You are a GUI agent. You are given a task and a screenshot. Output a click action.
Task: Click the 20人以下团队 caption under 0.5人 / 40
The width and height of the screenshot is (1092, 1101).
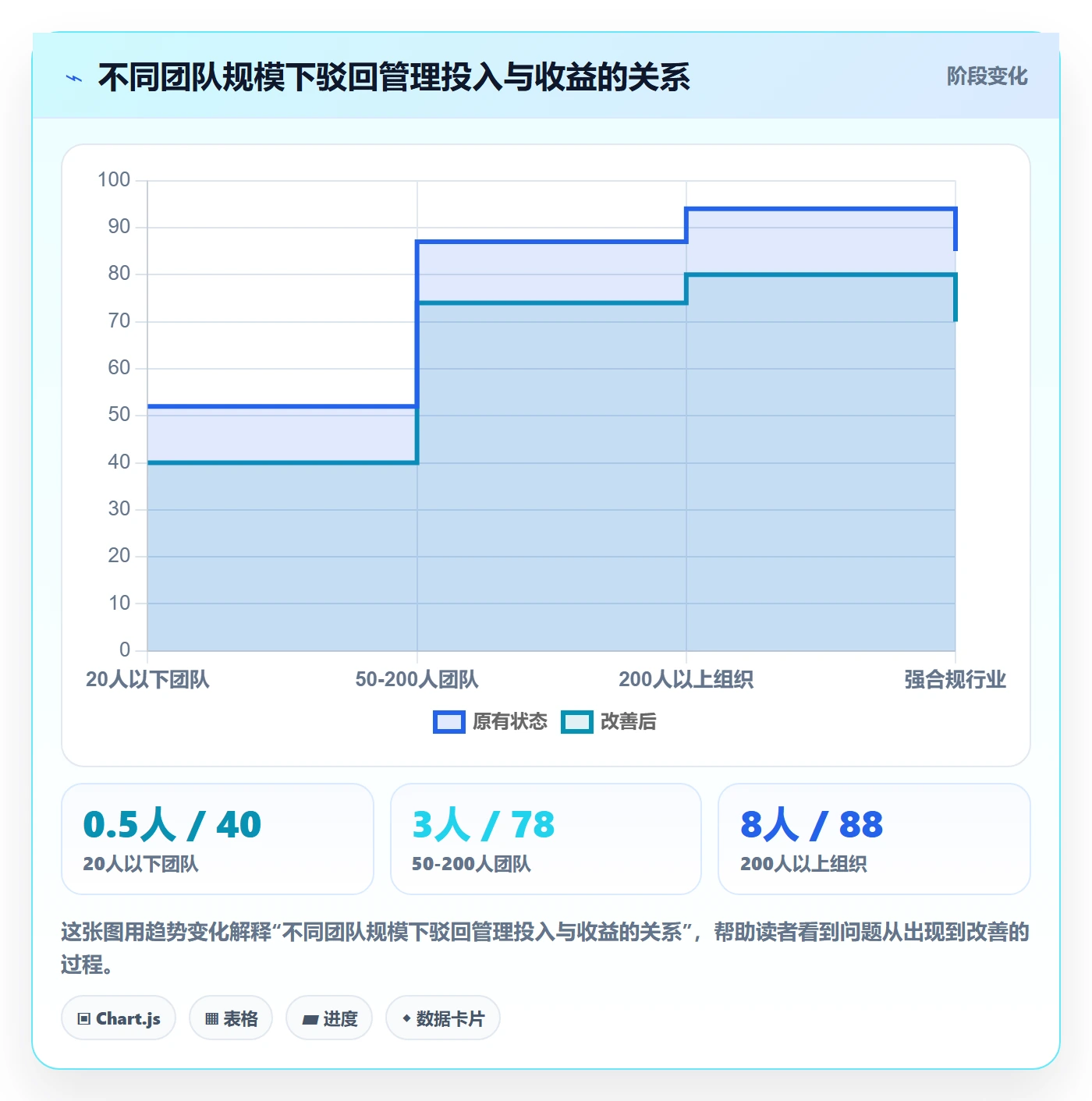(141, 864)
